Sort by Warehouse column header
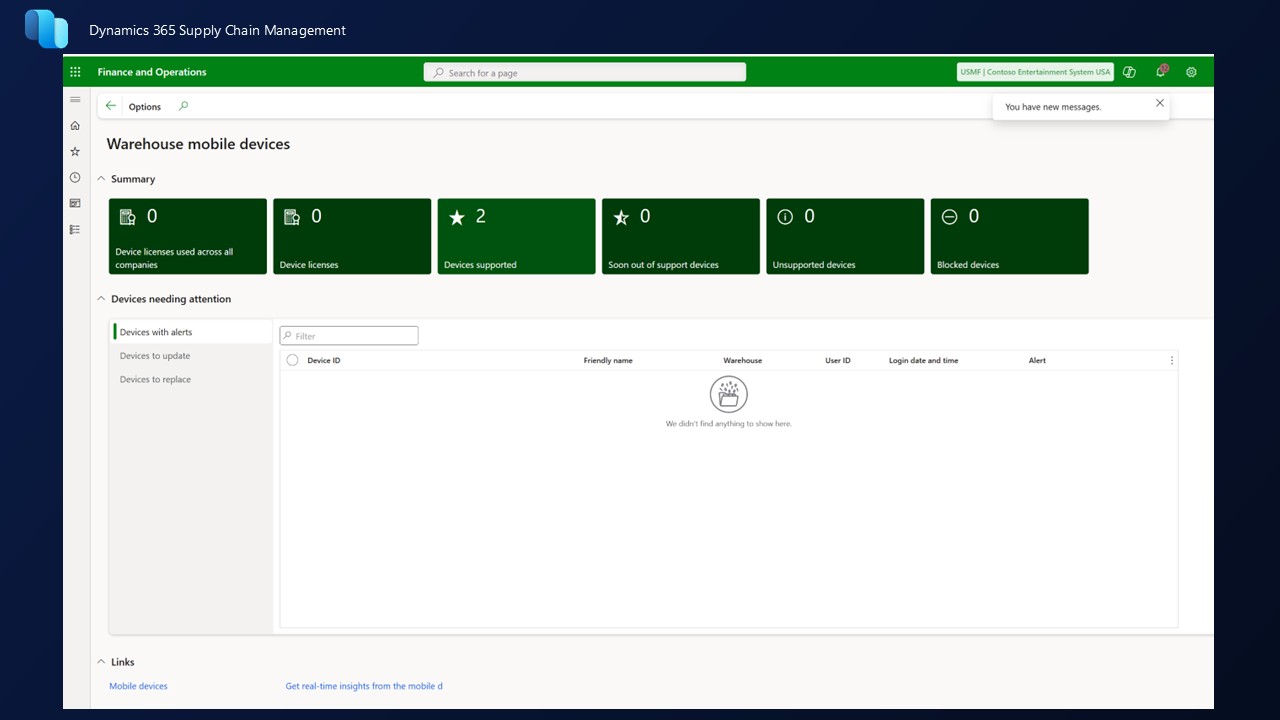 click(x=743, y=360)
